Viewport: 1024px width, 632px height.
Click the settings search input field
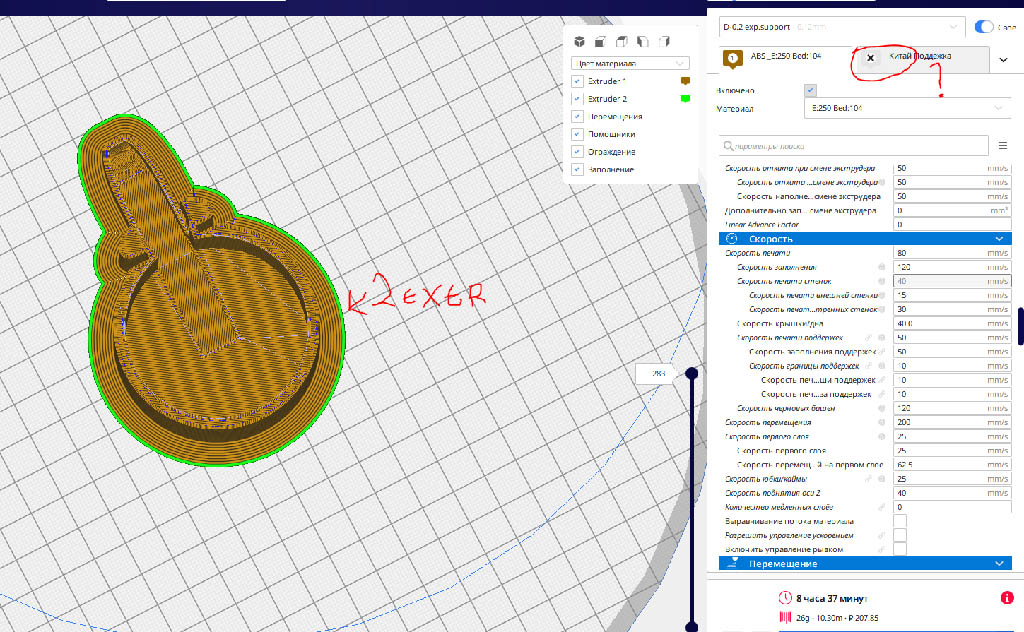[x=854, y=146]
